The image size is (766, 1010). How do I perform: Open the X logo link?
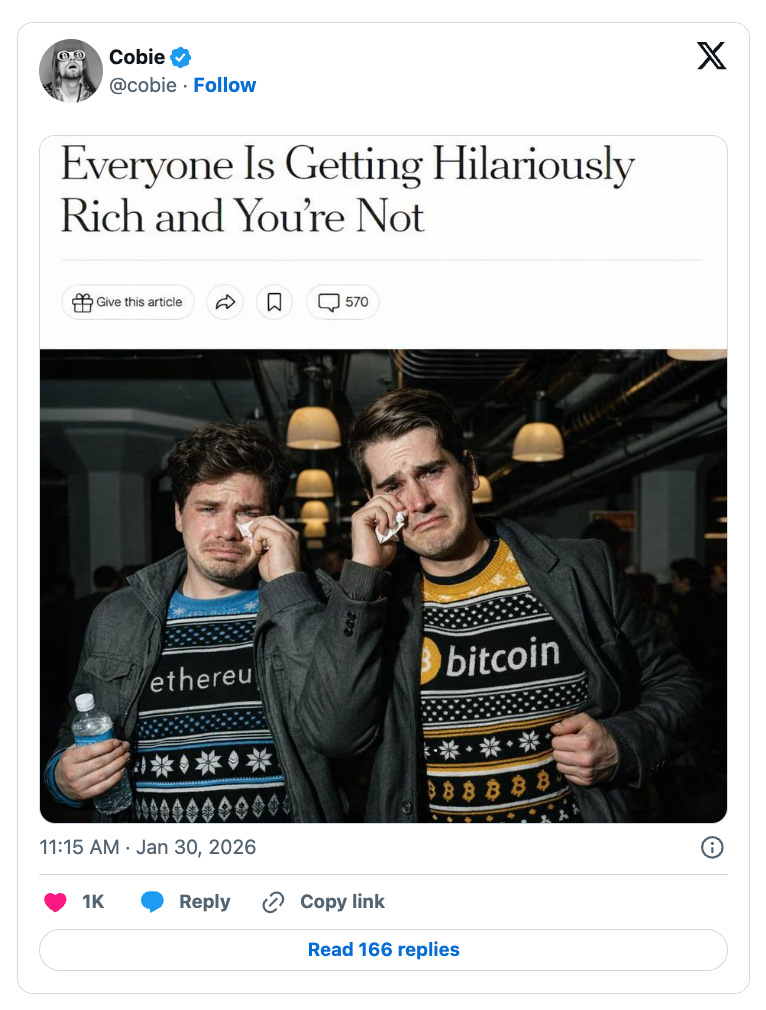coord(711,56)
